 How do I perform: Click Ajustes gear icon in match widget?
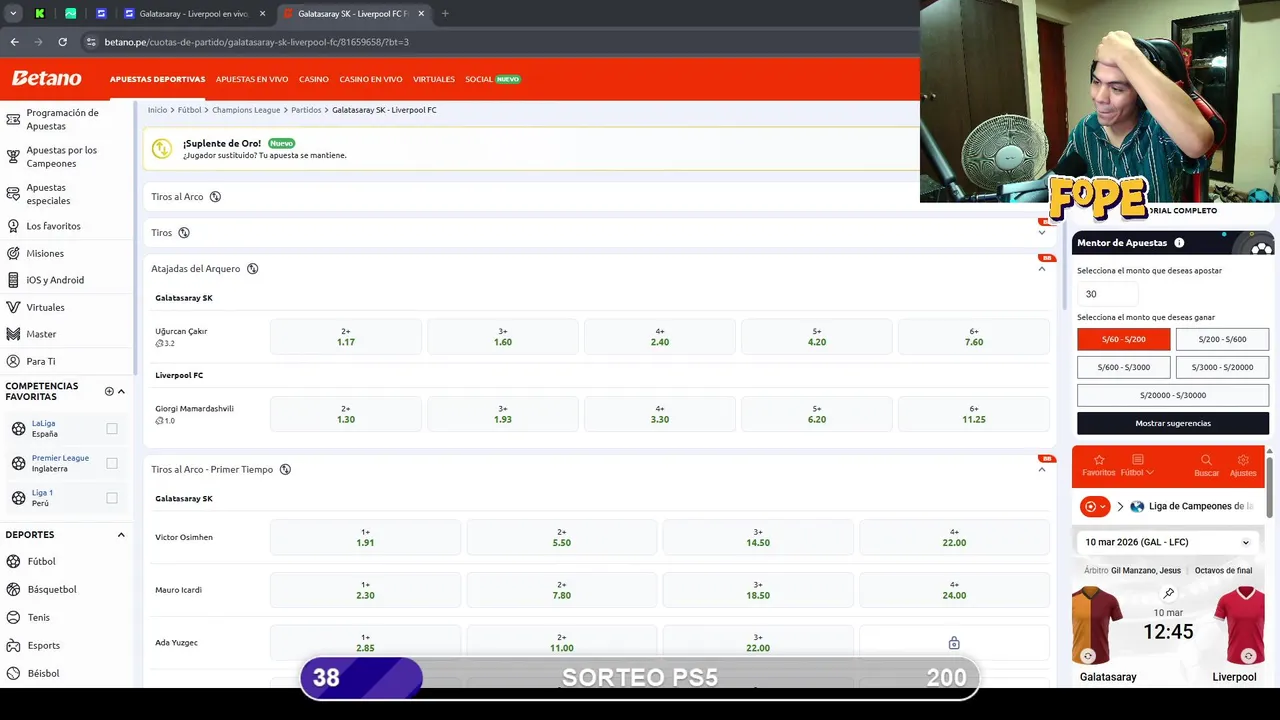click(1243, 460)
